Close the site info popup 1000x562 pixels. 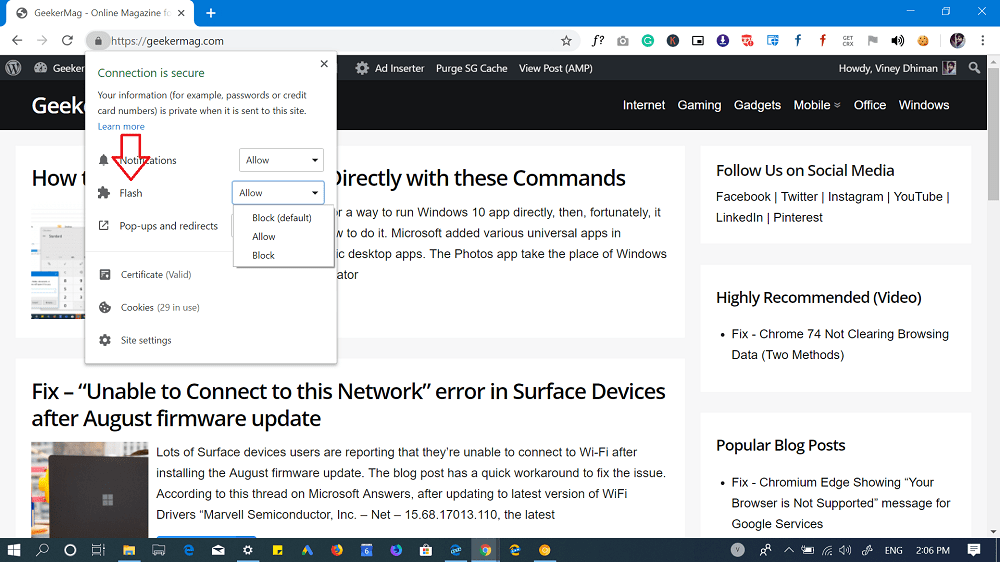pyautogui.click(x=324, y=64)
